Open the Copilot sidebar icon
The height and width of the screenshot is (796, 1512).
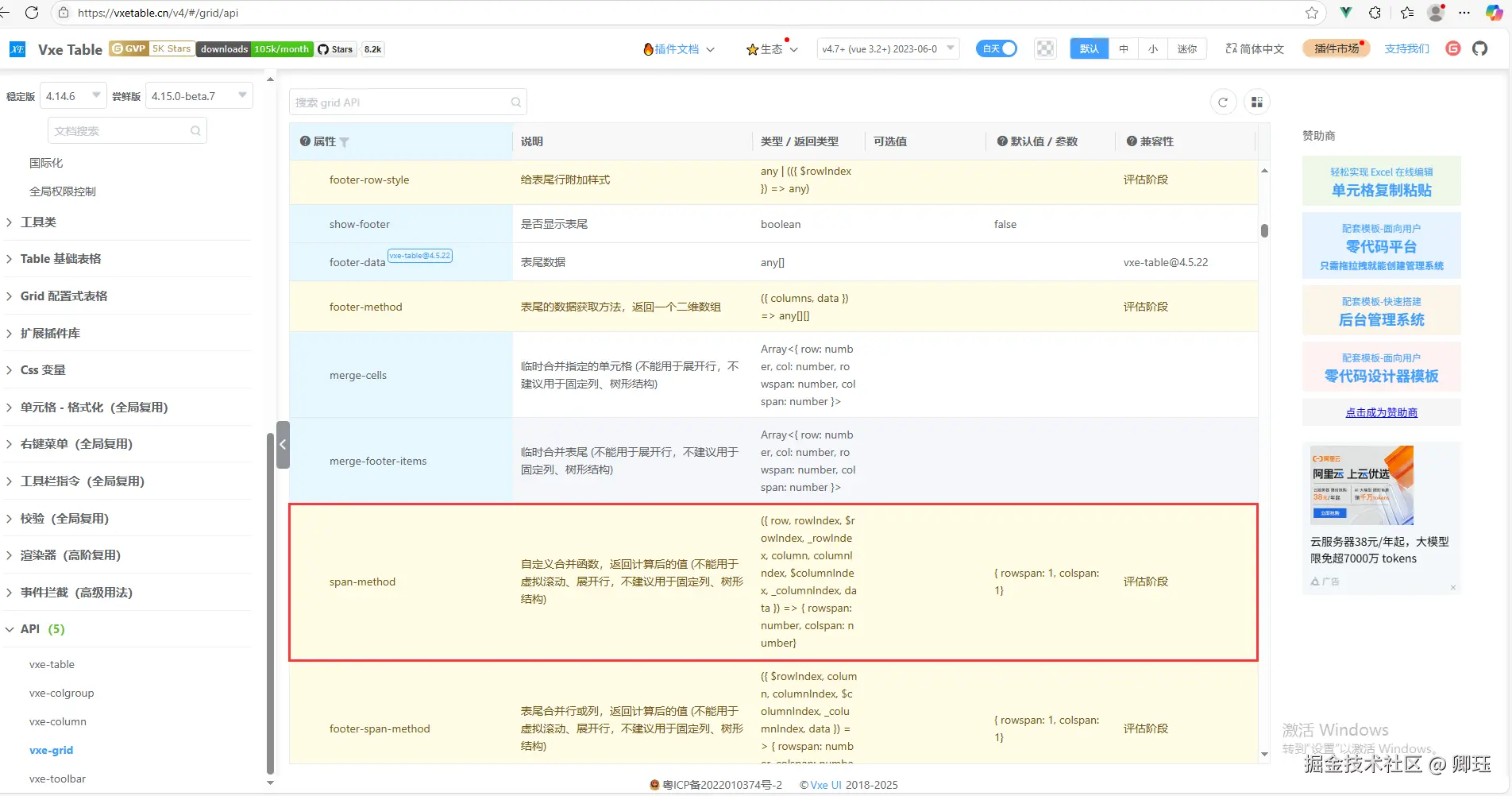click(1494, 13)
